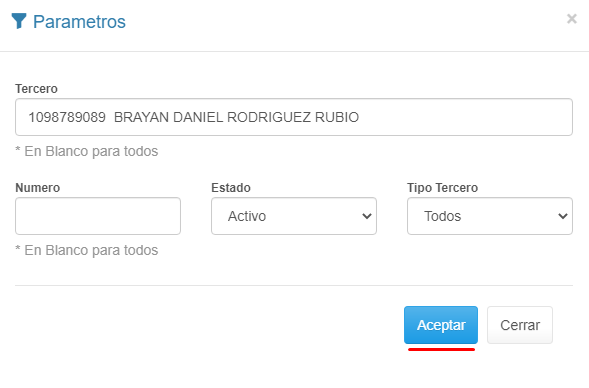
Task: Click the Numero field label
Action: [x=38, y=187]
